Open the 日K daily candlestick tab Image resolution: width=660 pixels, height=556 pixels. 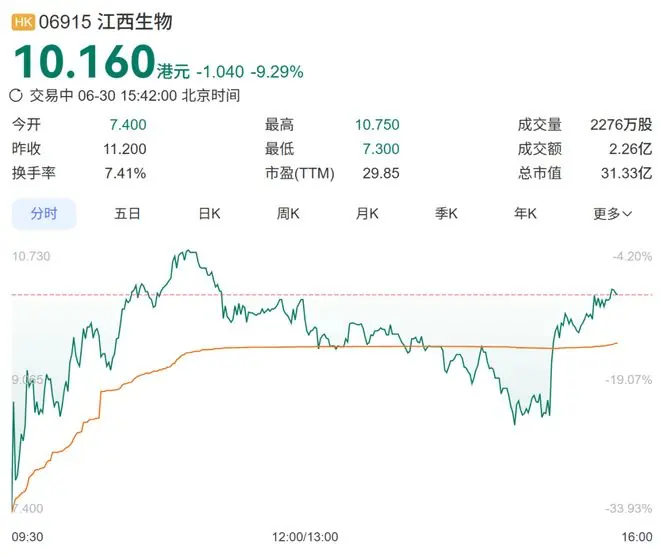coord(209,213)
